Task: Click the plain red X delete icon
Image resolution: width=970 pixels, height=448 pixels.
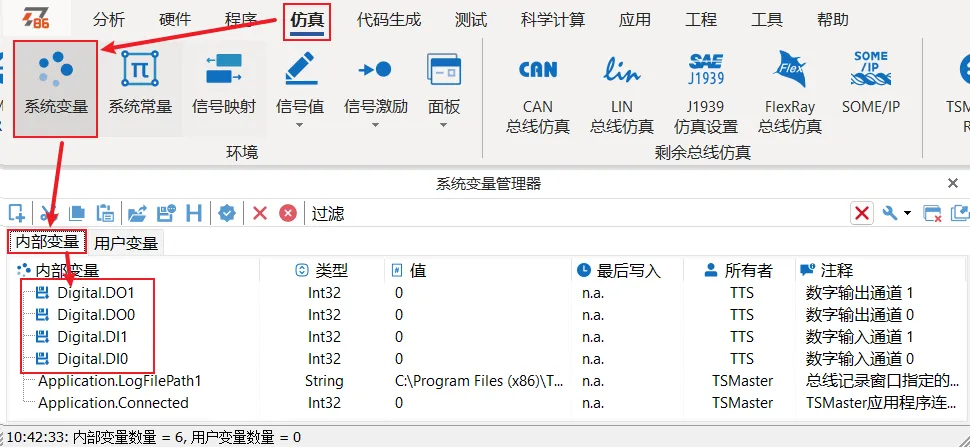Action: [x=260, y=213]
